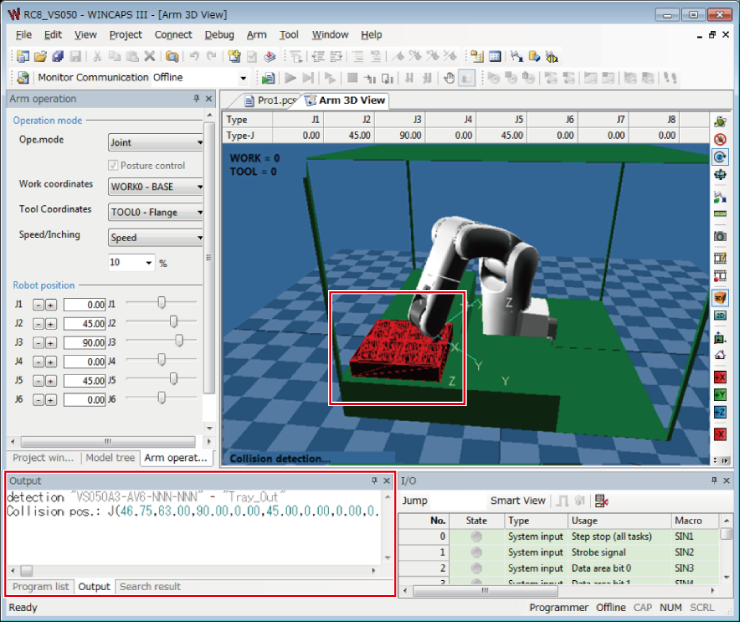Open the Arm menu
The height and width of the screenshot is (622, 740).
(x=256, y=35)
